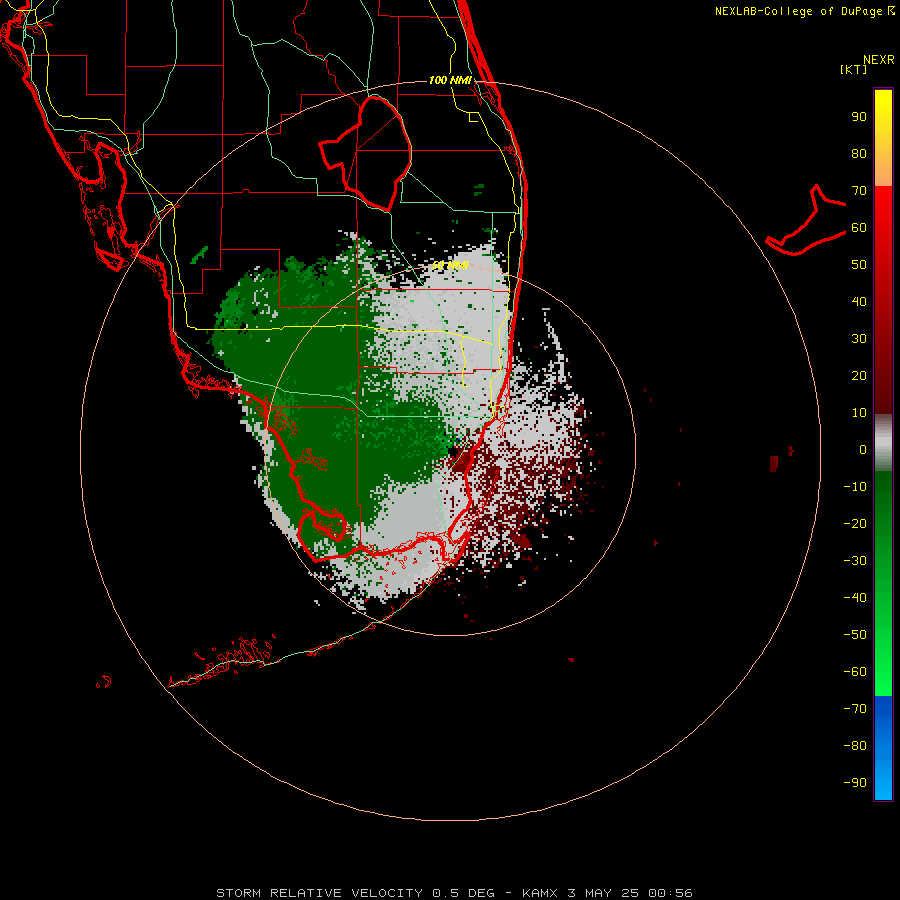Click the 10 value on velocity scale

(x=859, y=413)
